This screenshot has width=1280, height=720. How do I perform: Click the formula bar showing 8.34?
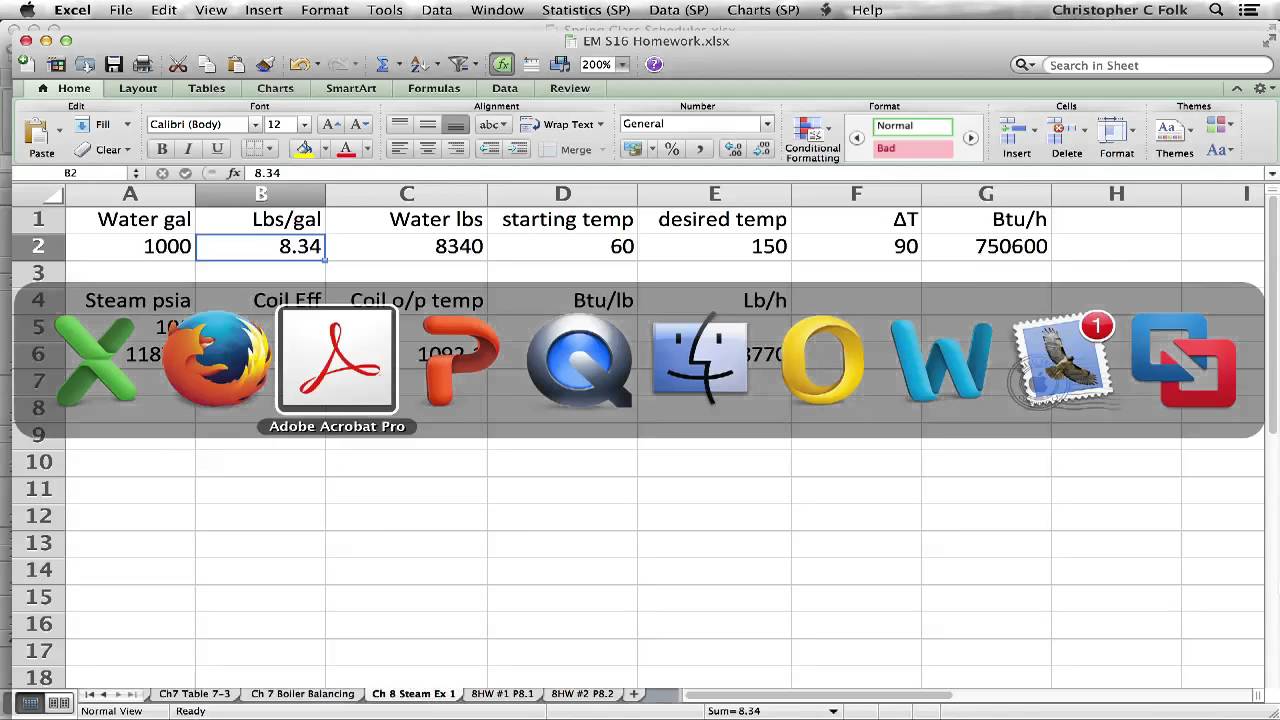tap(755, 173)
